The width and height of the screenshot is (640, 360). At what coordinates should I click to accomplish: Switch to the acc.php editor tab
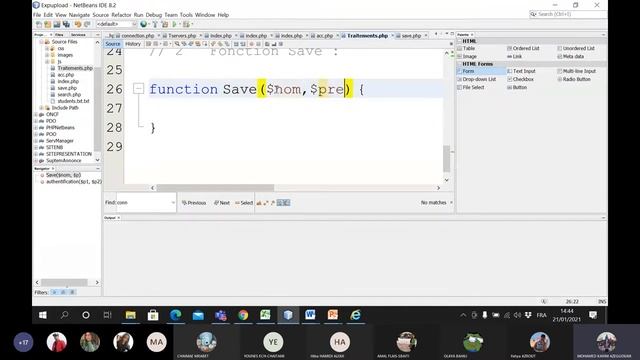click(325, 36)
